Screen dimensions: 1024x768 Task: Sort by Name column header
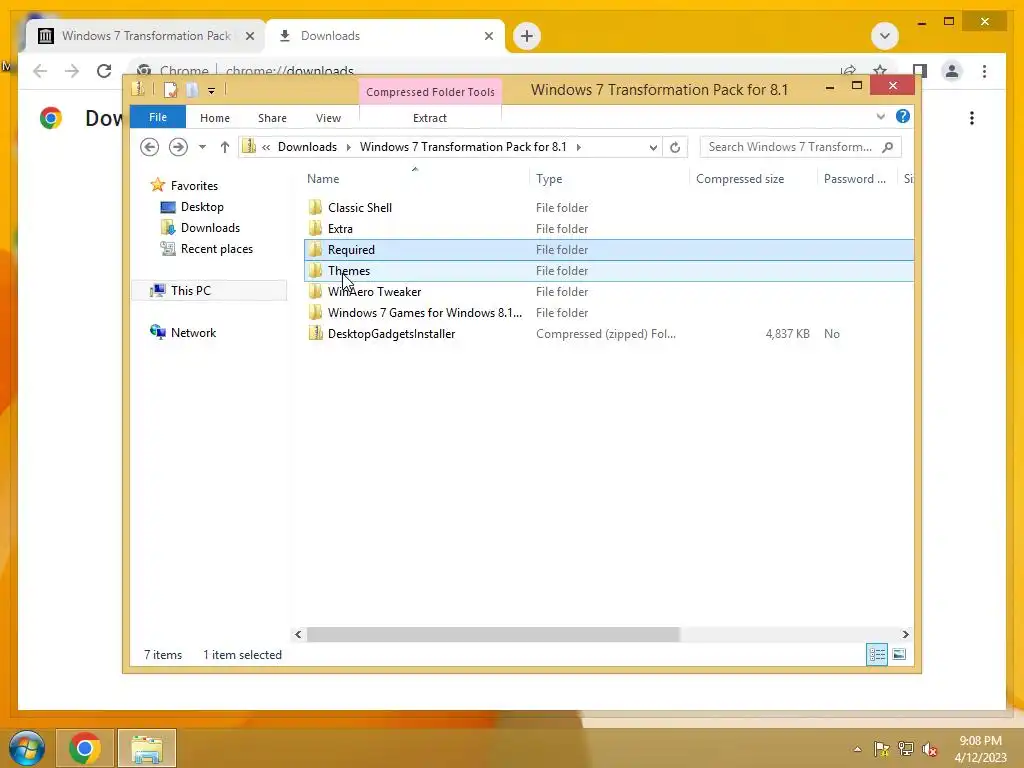click(x=417, y=179)
